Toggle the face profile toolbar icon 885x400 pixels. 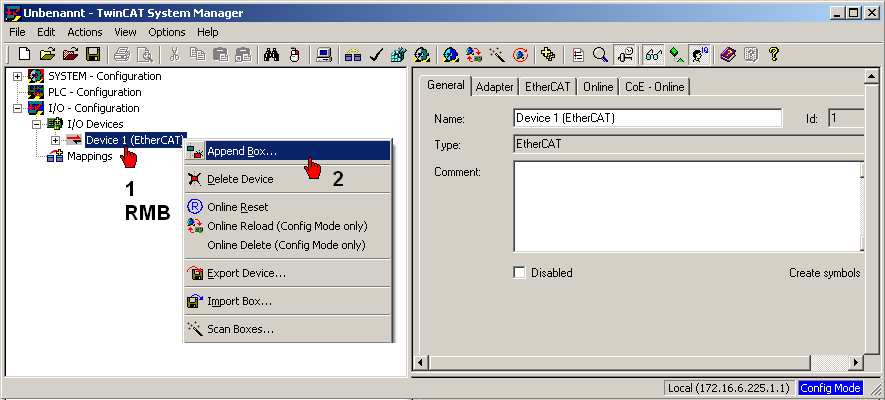click(x=700, y=54)
